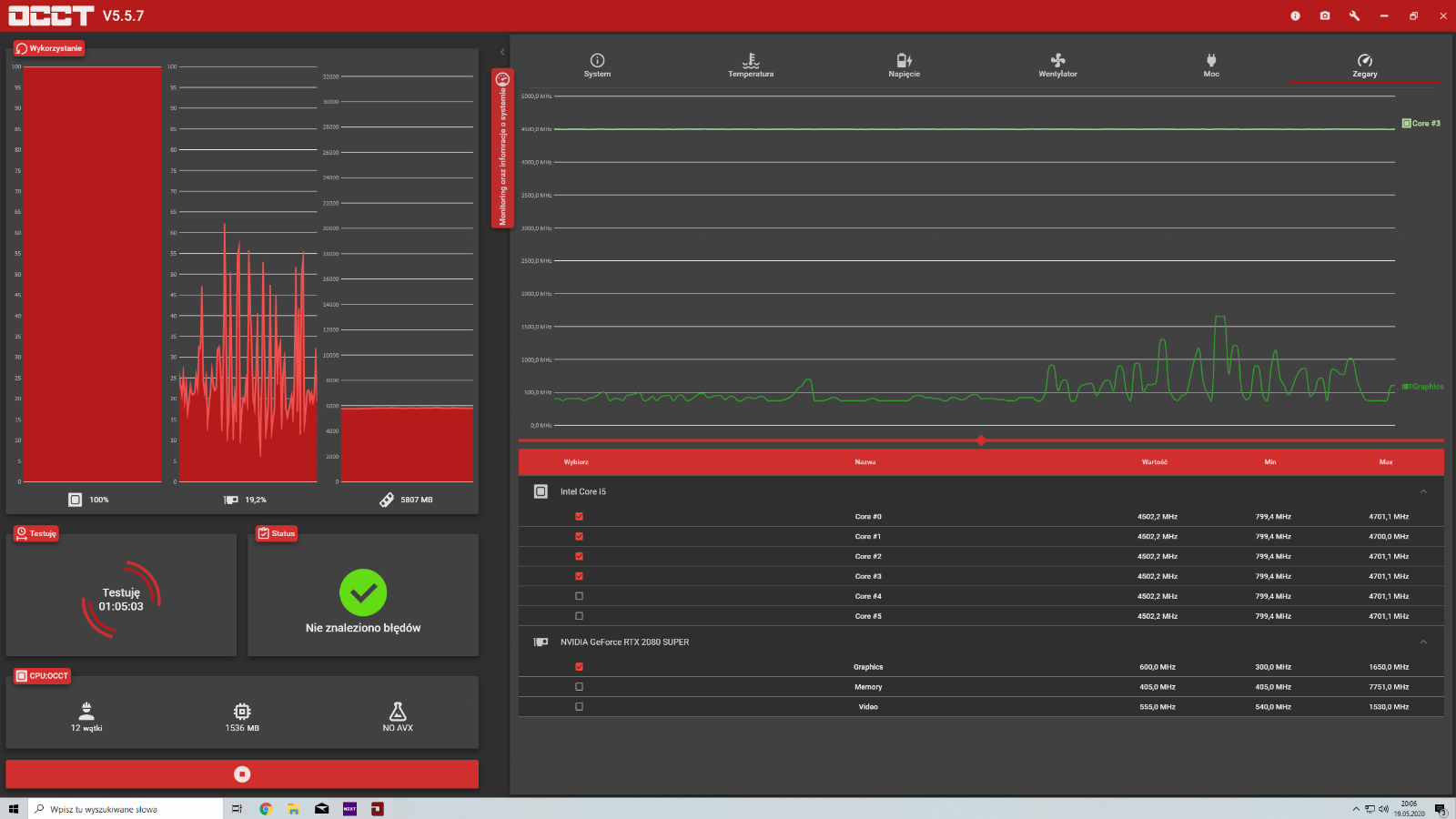Enable the Video clock checkbox

pos(579,707)
